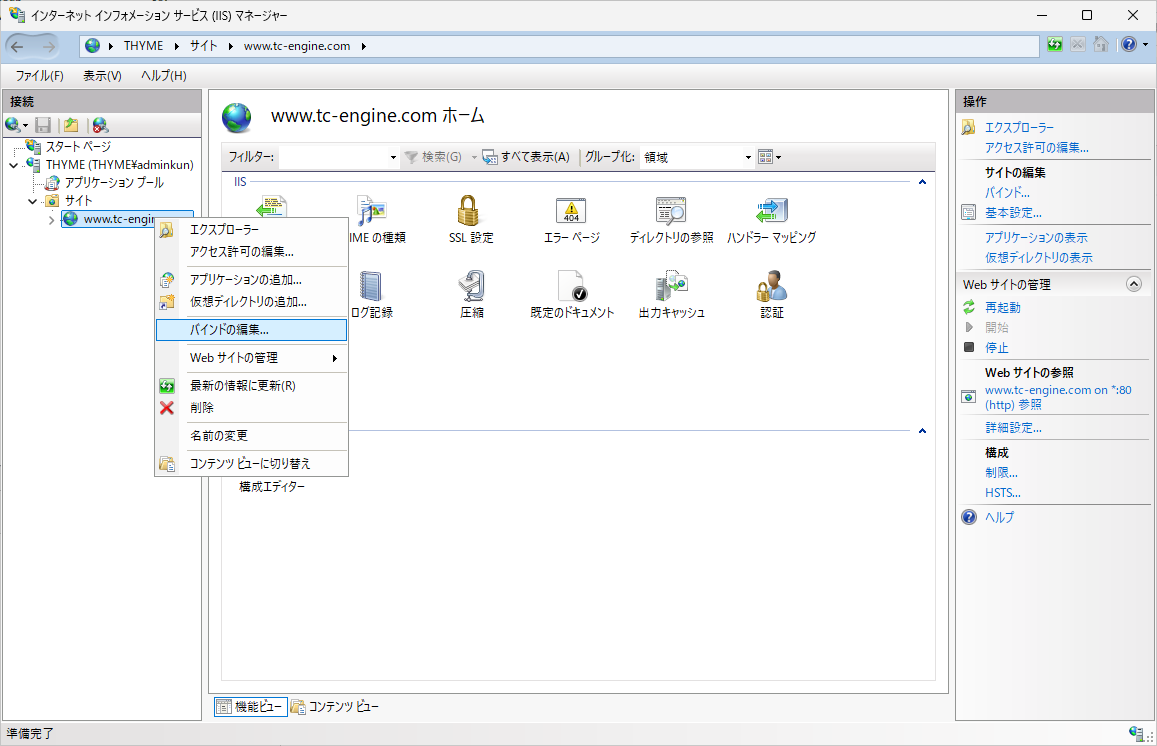Expand the www.tc-engine.com site node

tap(51, 219)
